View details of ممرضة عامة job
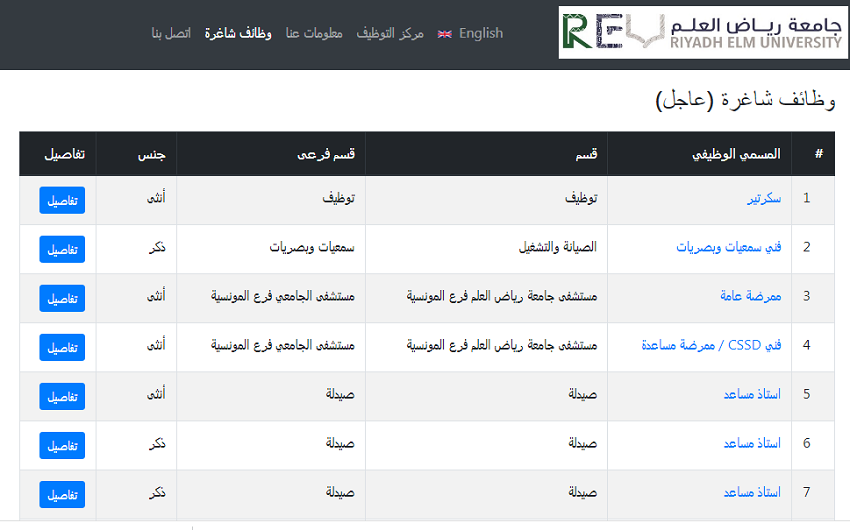This screenshot has width=850, height=530. pyautogui.click(x=62, y=298)
